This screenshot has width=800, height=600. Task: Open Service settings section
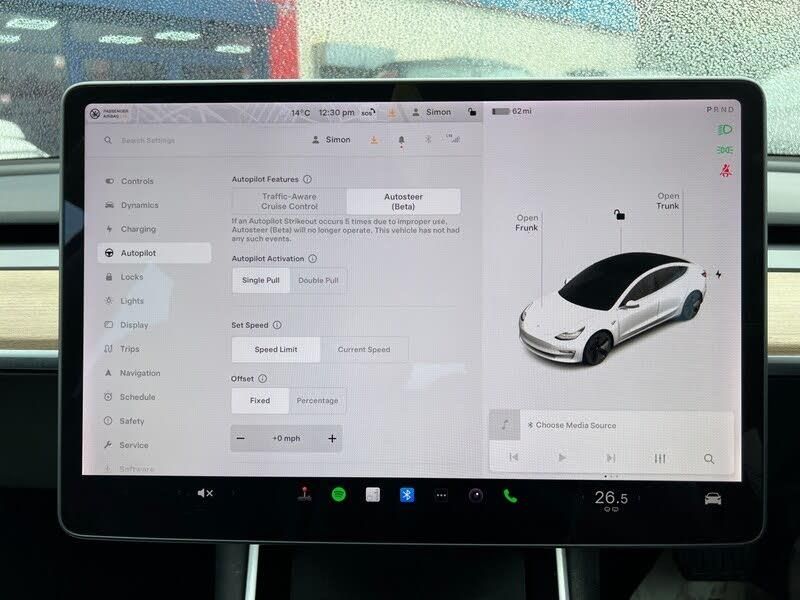pos(154,445)
